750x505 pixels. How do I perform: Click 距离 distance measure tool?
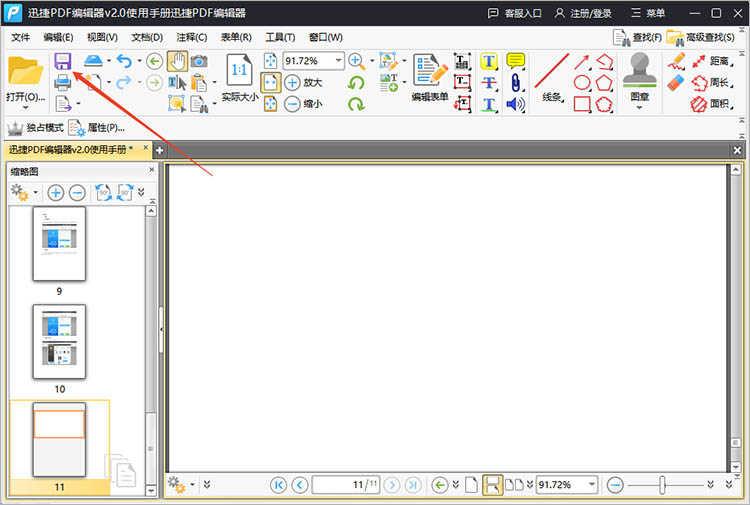[713, 61]
